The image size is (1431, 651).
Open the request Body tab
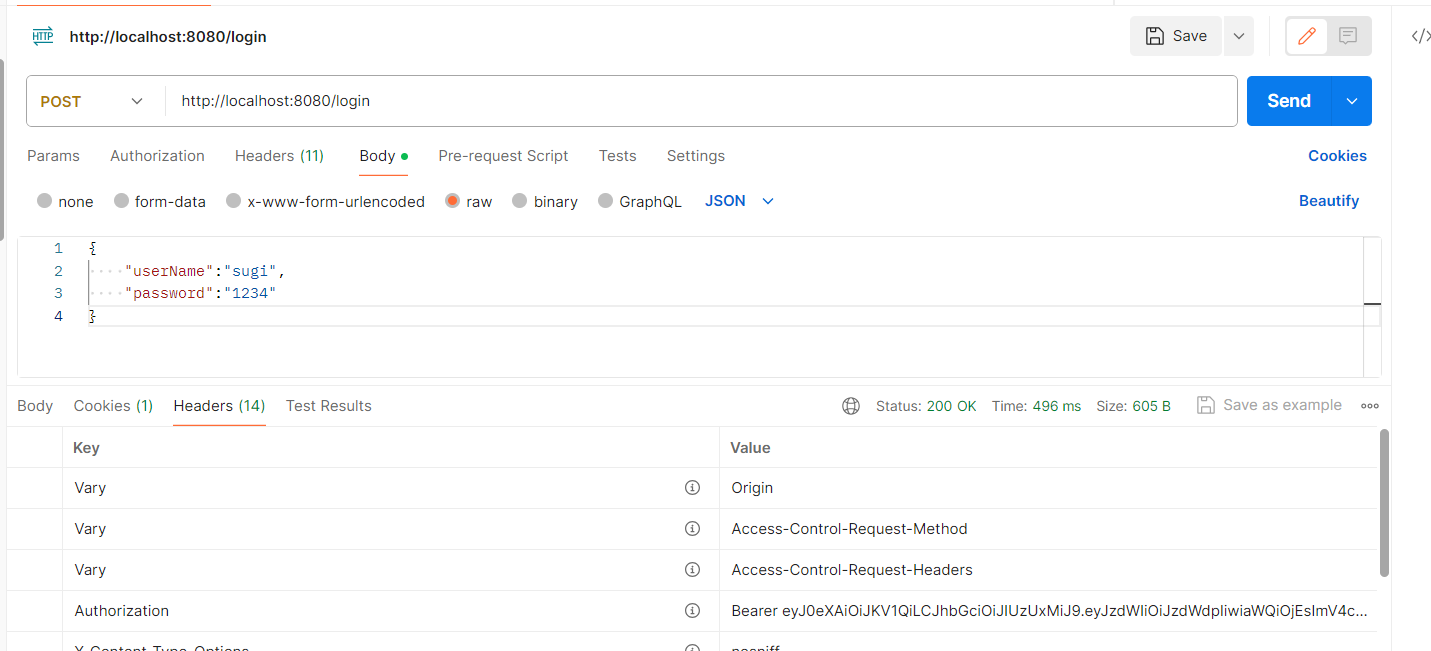click(383, 156)
